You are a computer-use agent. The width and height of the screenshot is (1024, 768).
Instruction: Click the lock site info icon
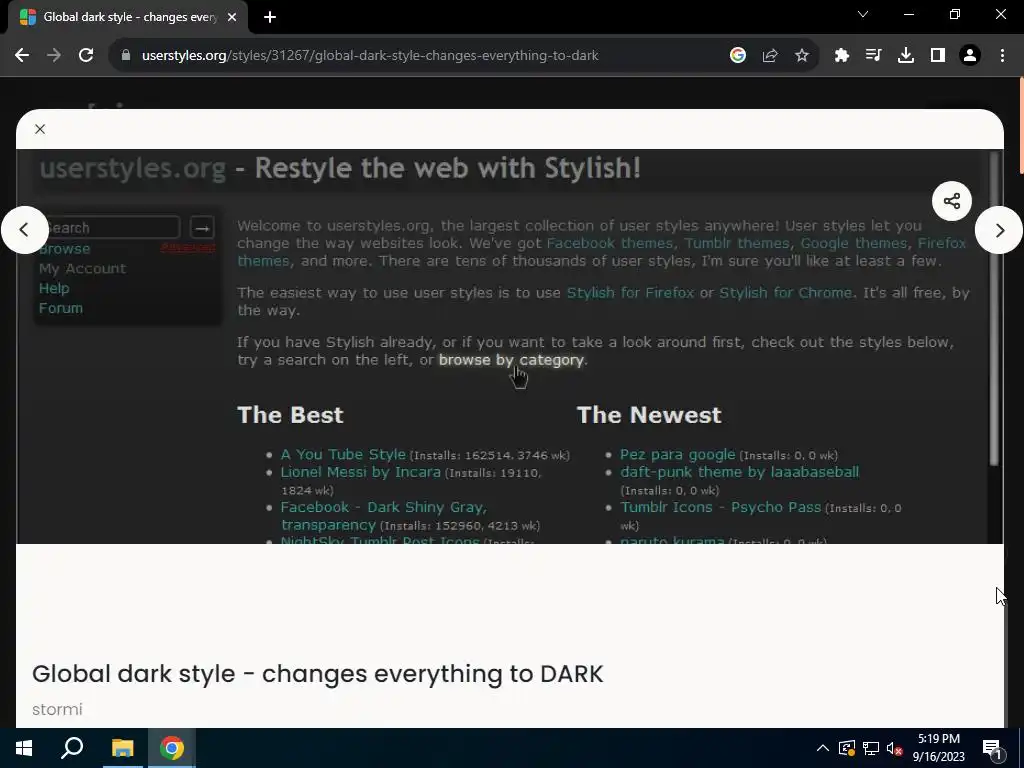tap(126, 56)
